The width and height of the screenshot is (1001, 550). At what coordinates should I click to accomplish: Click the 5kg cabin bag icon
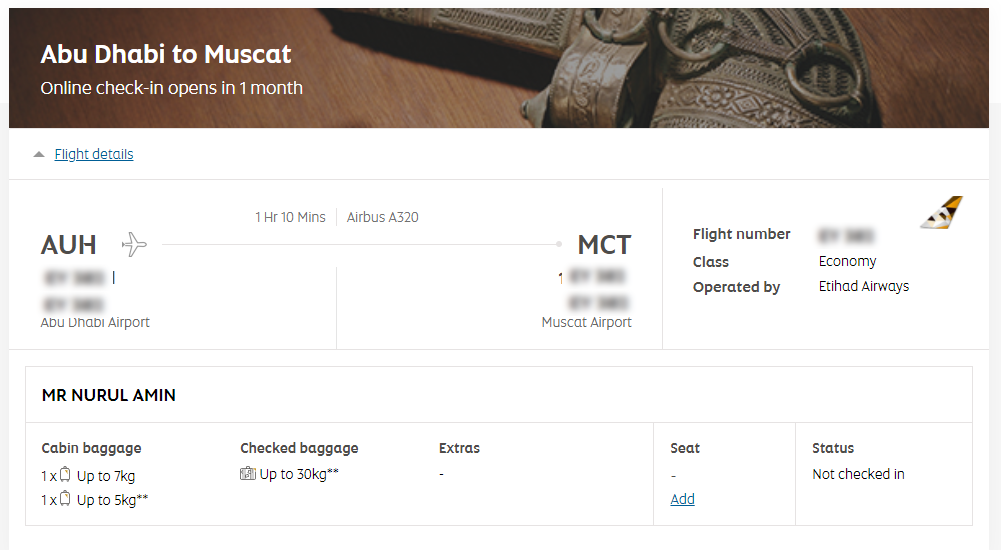click(65, 500)
